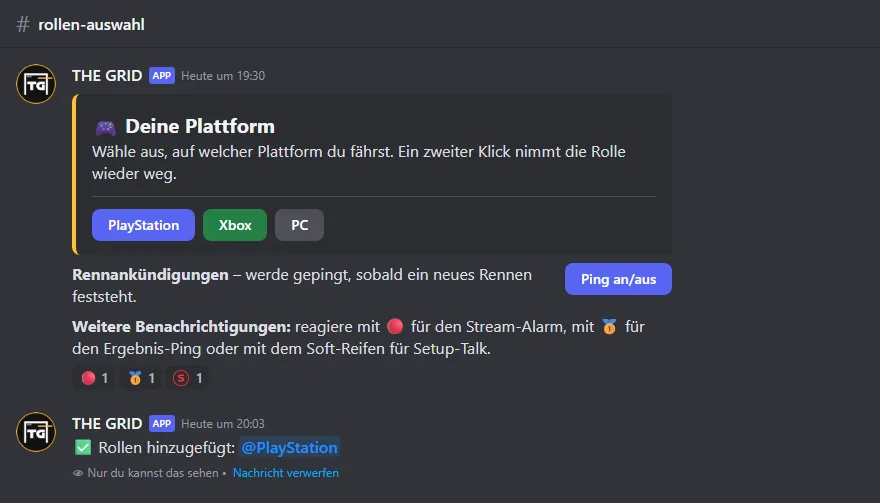The width and height of the screenshot is (880, 503).
Task: Click the PlayStation platform button
Action: [x=143, y=225]
